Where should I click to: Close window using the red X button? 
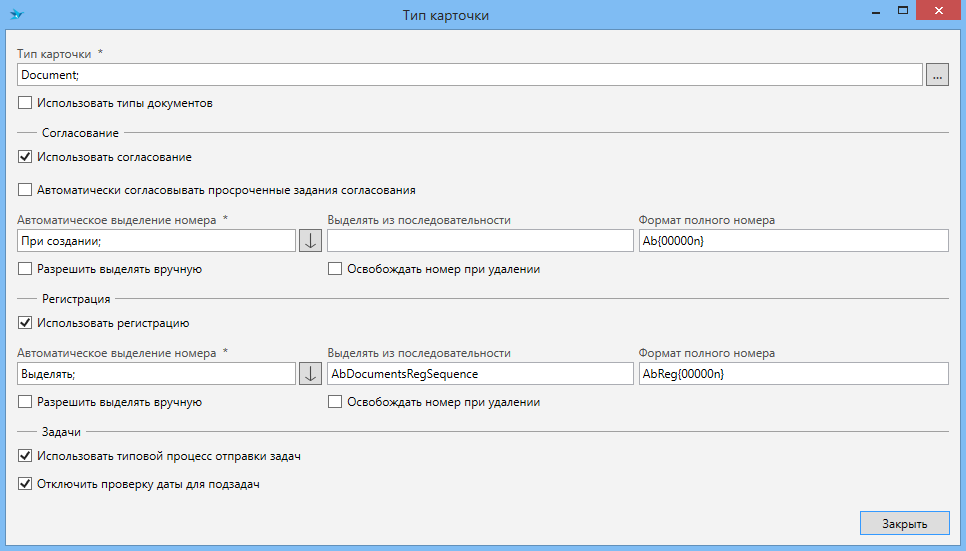click(939, 11)
